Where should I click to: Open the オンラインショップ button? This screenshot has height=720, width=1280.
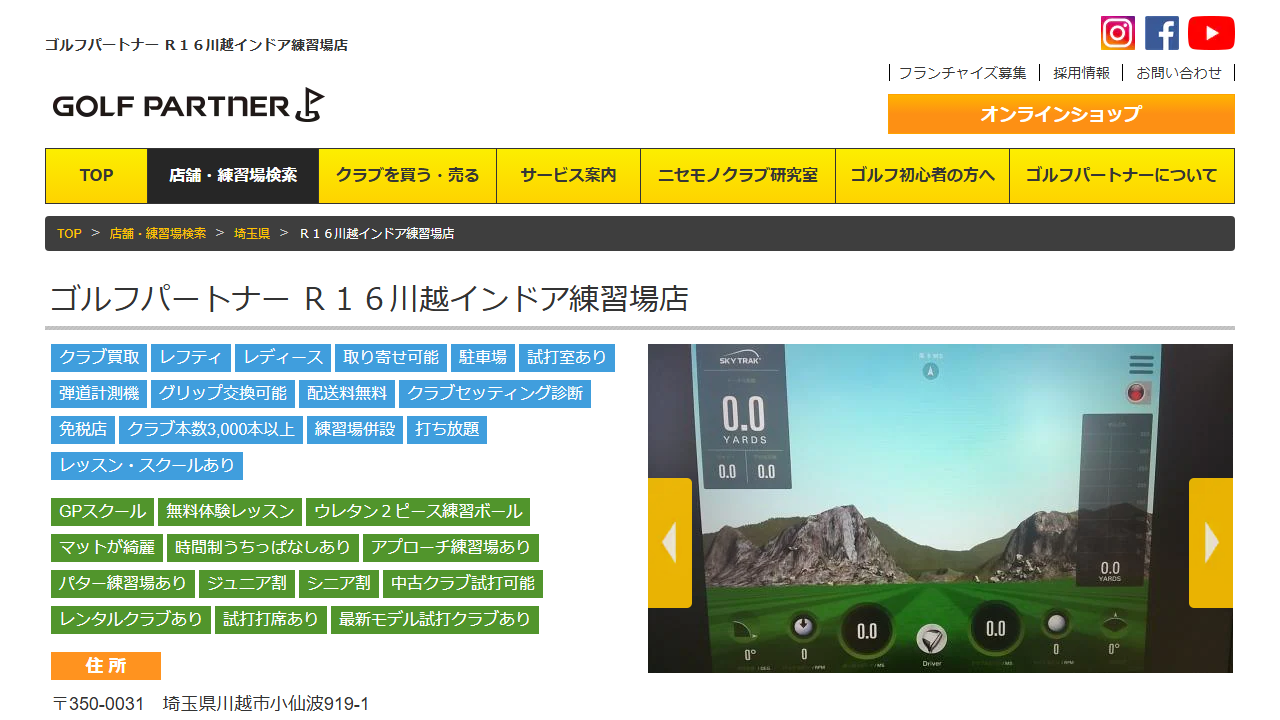pyautogui.click(x=1061, y=114)
